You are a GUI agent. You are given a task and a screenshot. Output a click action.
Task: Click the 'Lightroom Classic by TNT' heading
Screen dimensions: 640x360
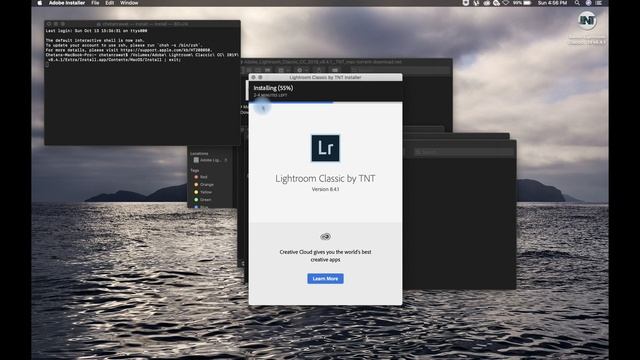325,178
